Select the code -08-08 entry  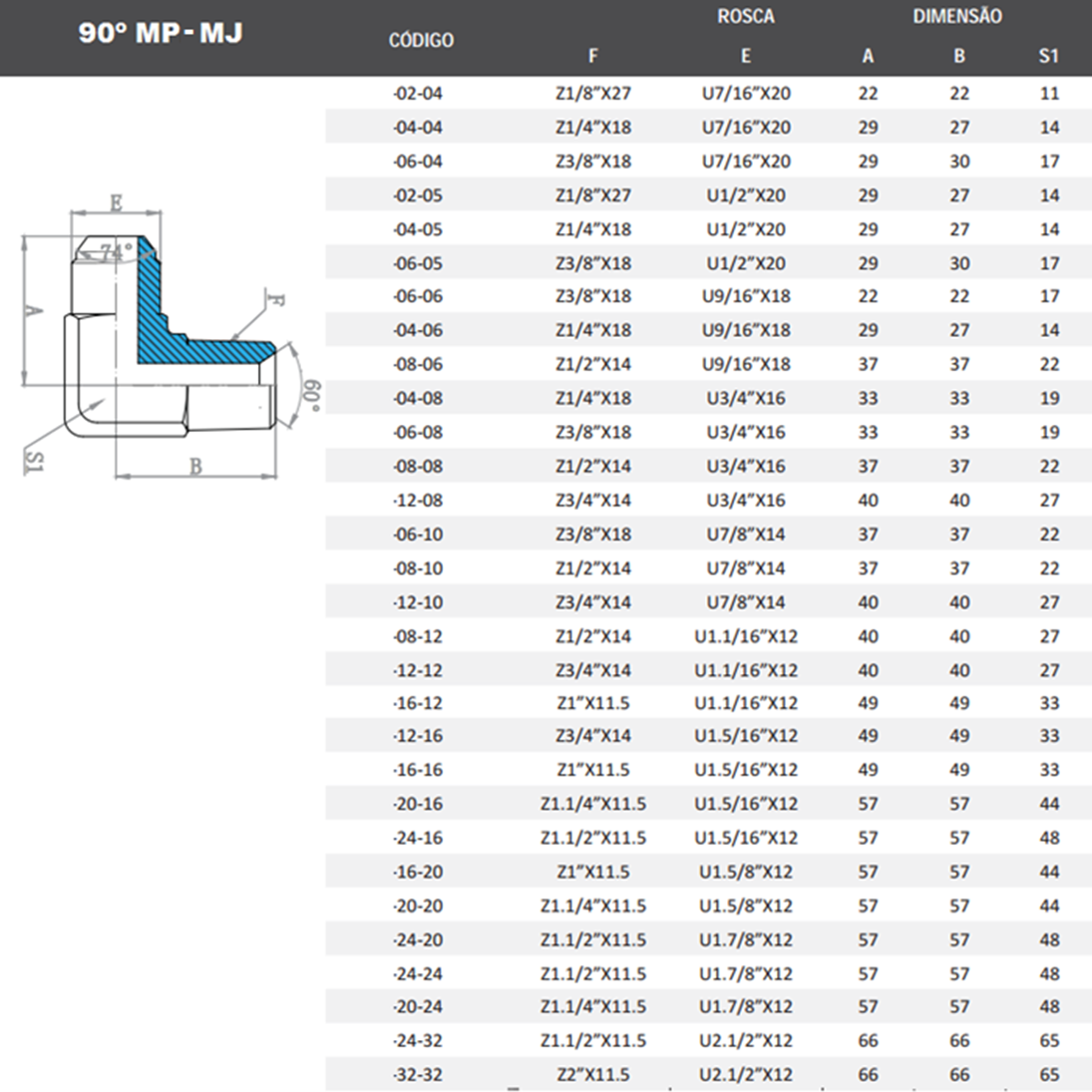pos(418,466)
